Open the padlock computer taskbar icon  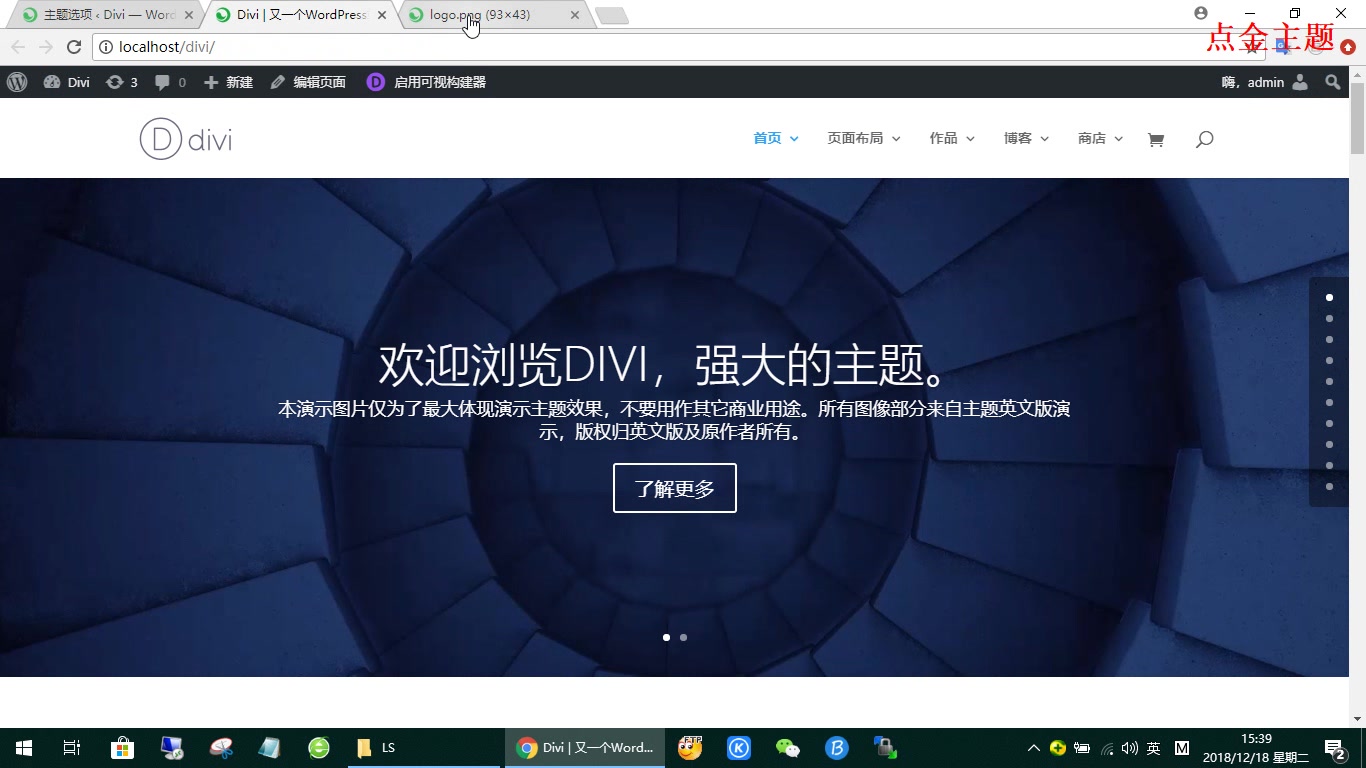[886, 748]
